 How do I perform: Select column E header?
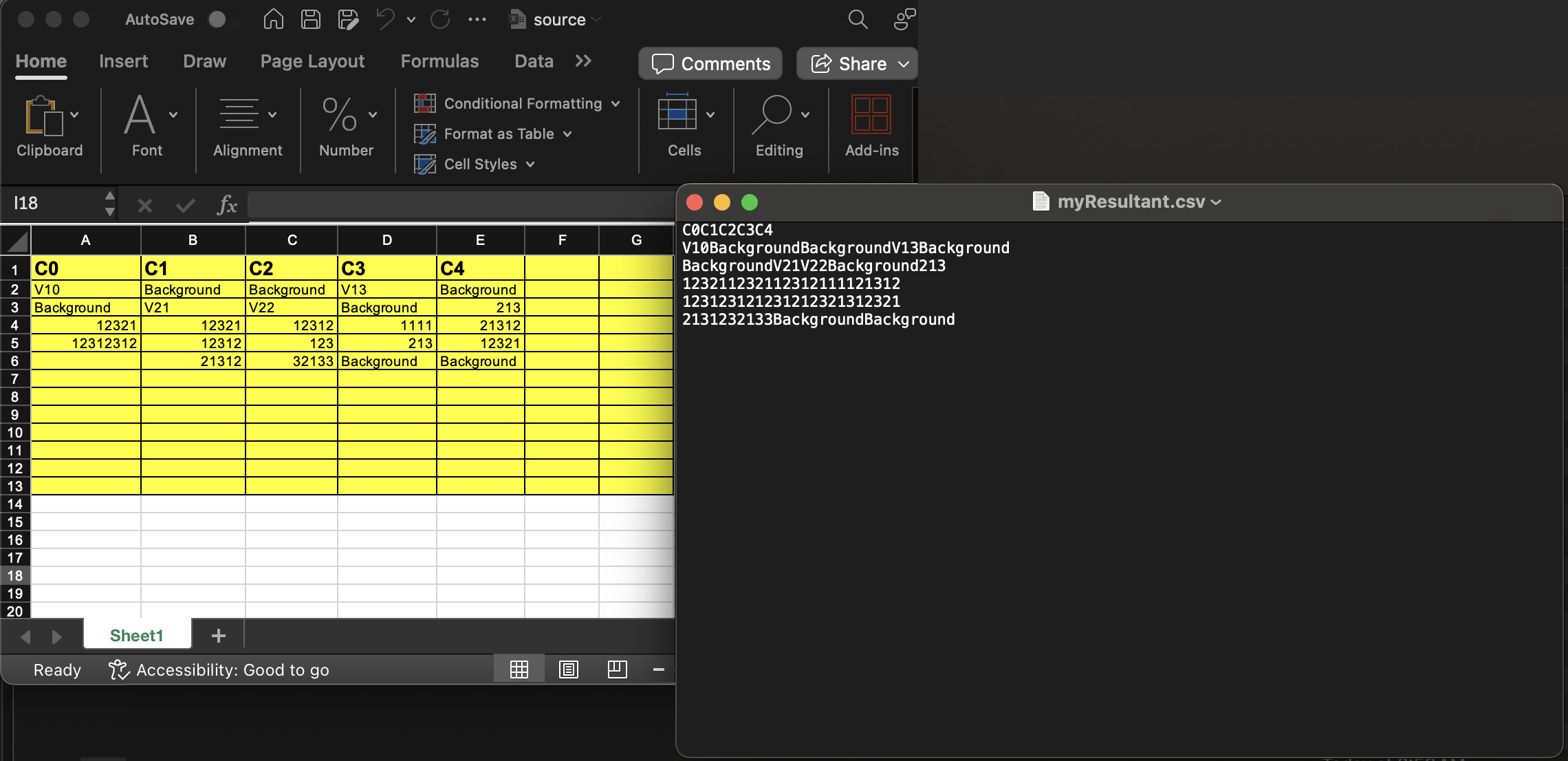[481, 240]
